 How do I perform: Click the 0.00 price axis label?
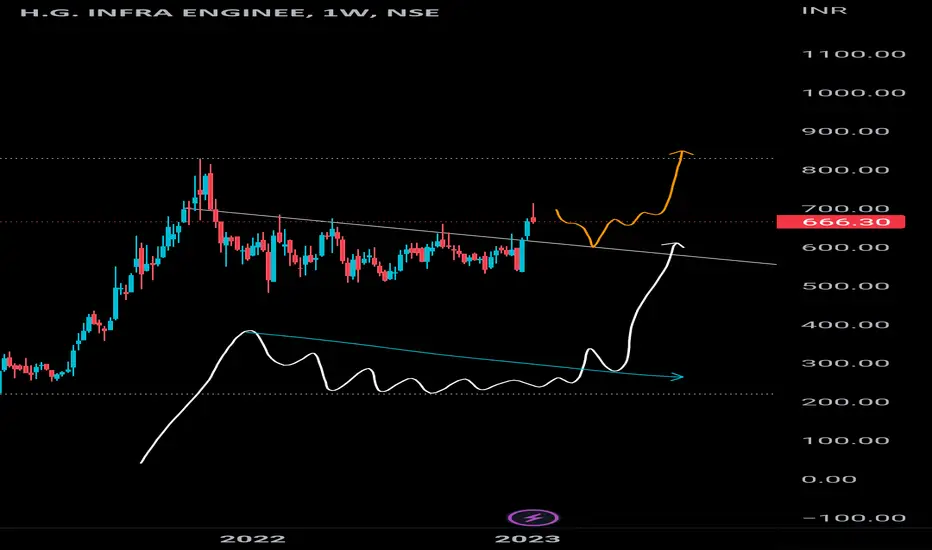click(x=829, y=479)
